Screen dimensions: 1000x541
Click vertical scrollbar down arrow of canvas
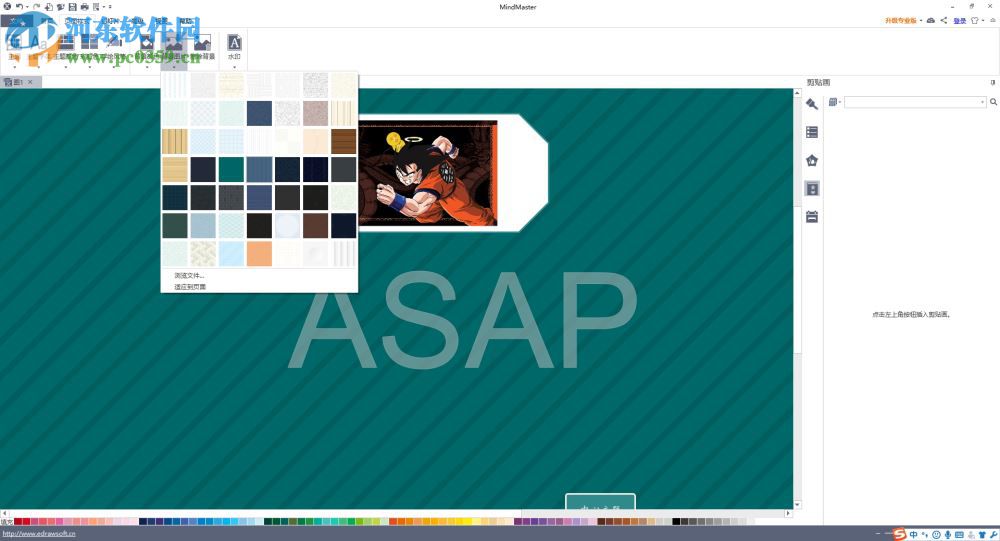click(797, 505)
